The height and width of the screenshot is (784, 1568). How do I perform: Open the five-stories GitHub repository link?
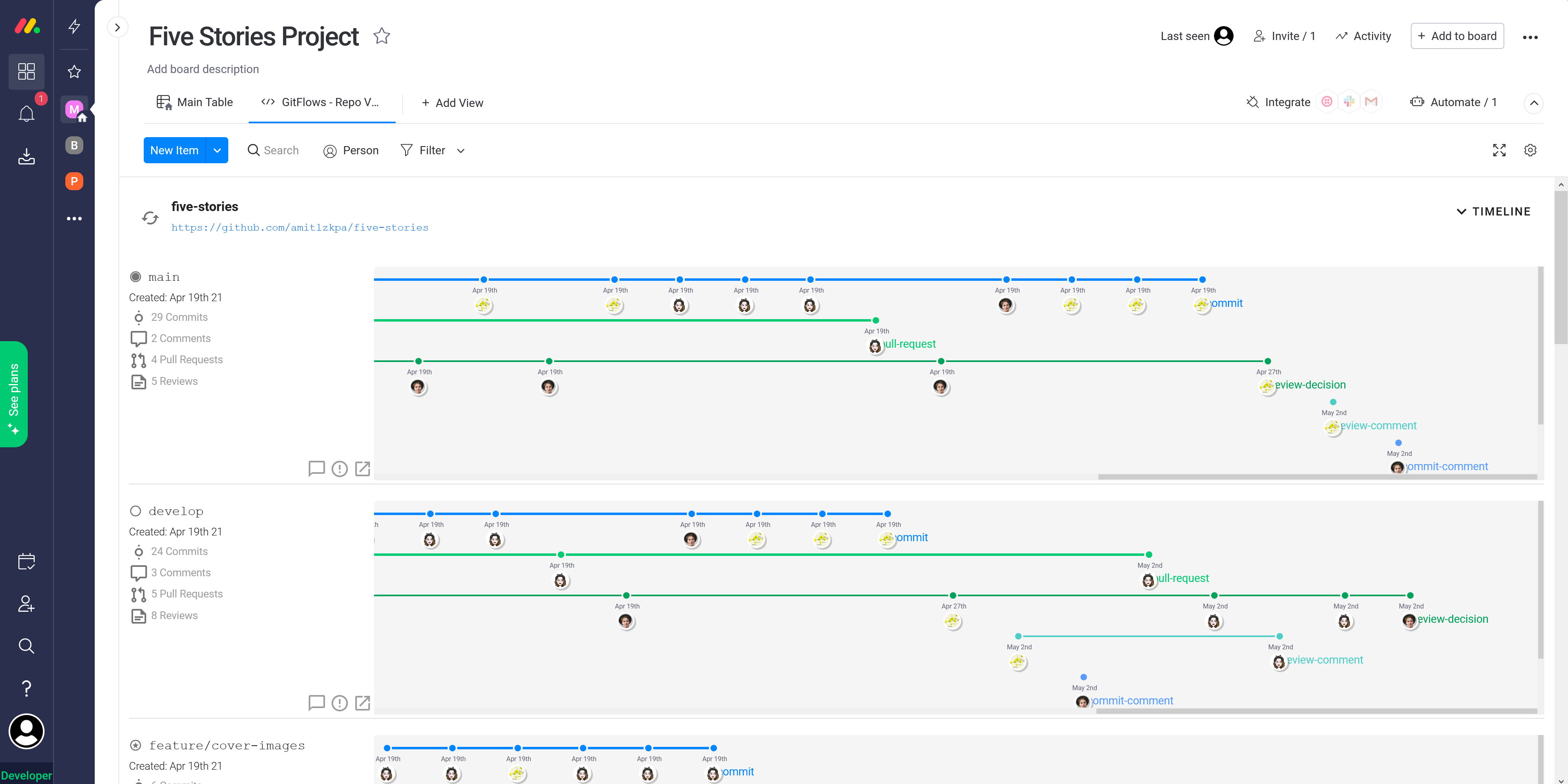click(x=299, y=227)
